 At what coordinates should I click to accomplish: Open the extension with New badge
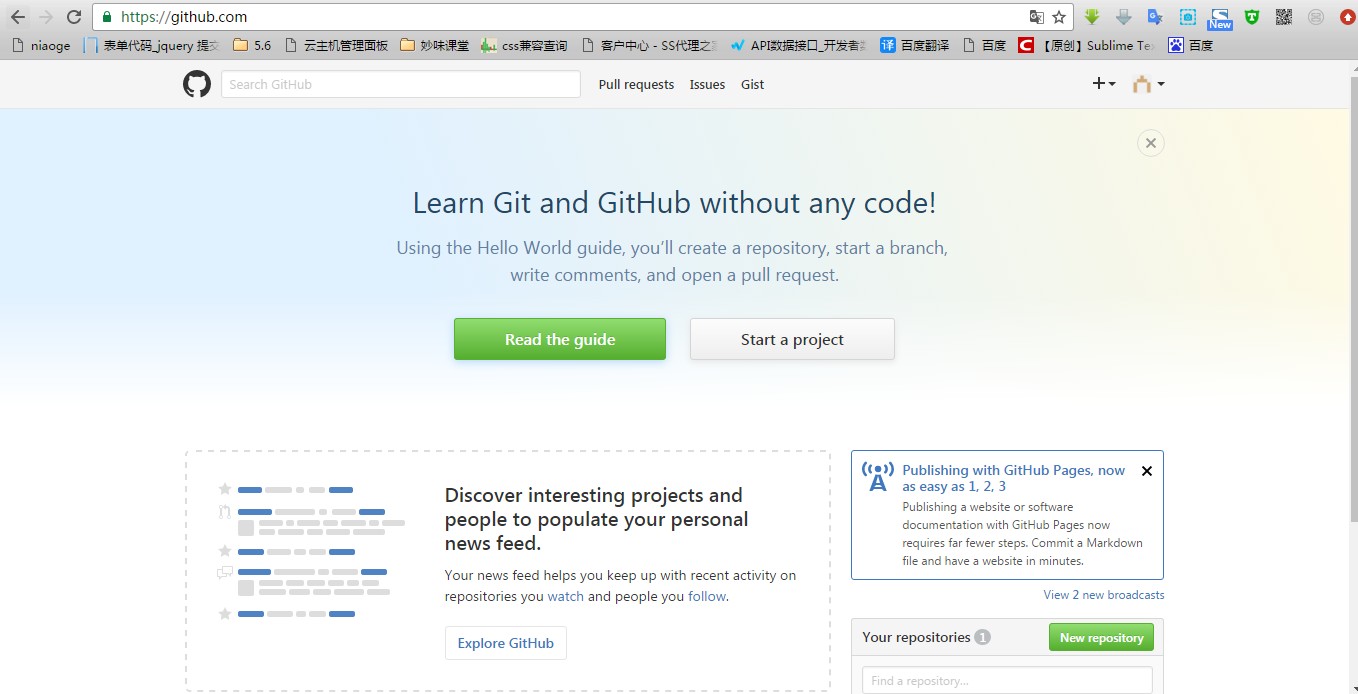[x=1220, y=18]
